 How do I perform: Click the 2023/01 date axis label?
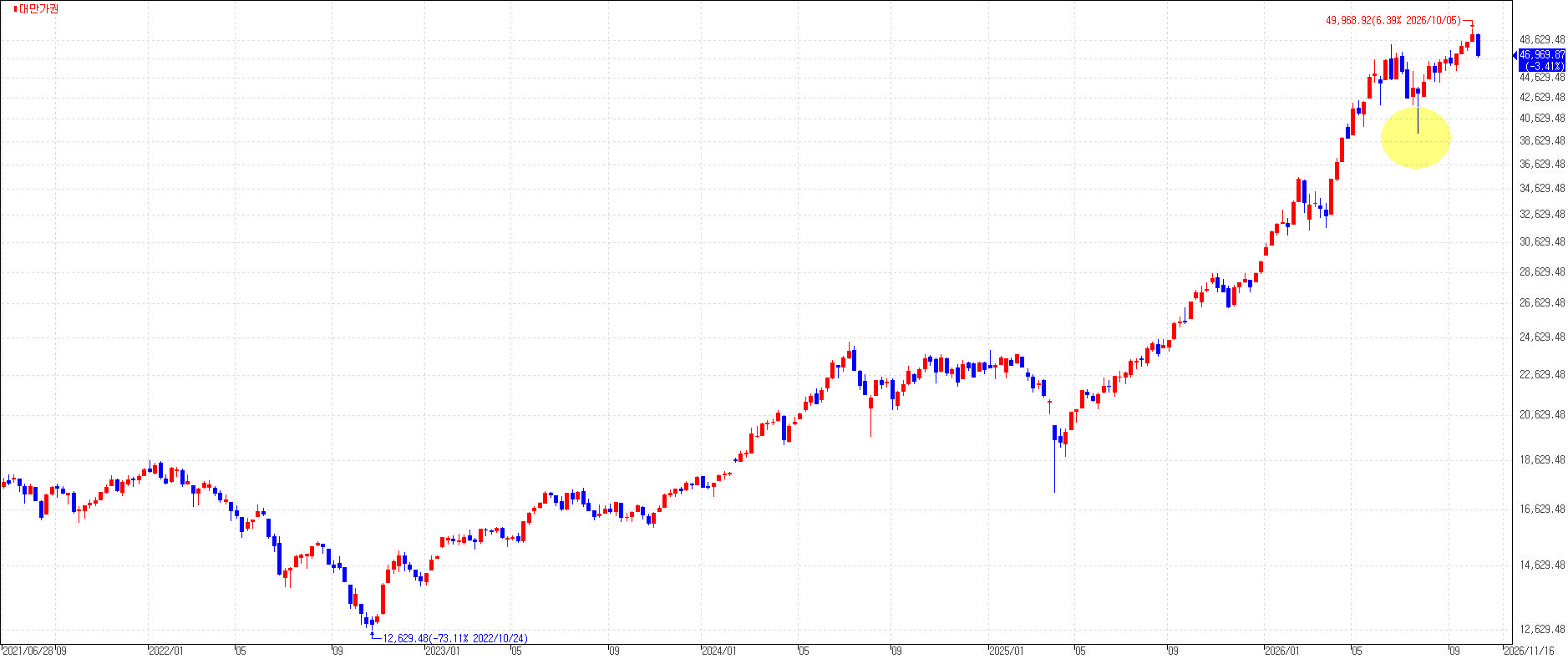(443, 651)
